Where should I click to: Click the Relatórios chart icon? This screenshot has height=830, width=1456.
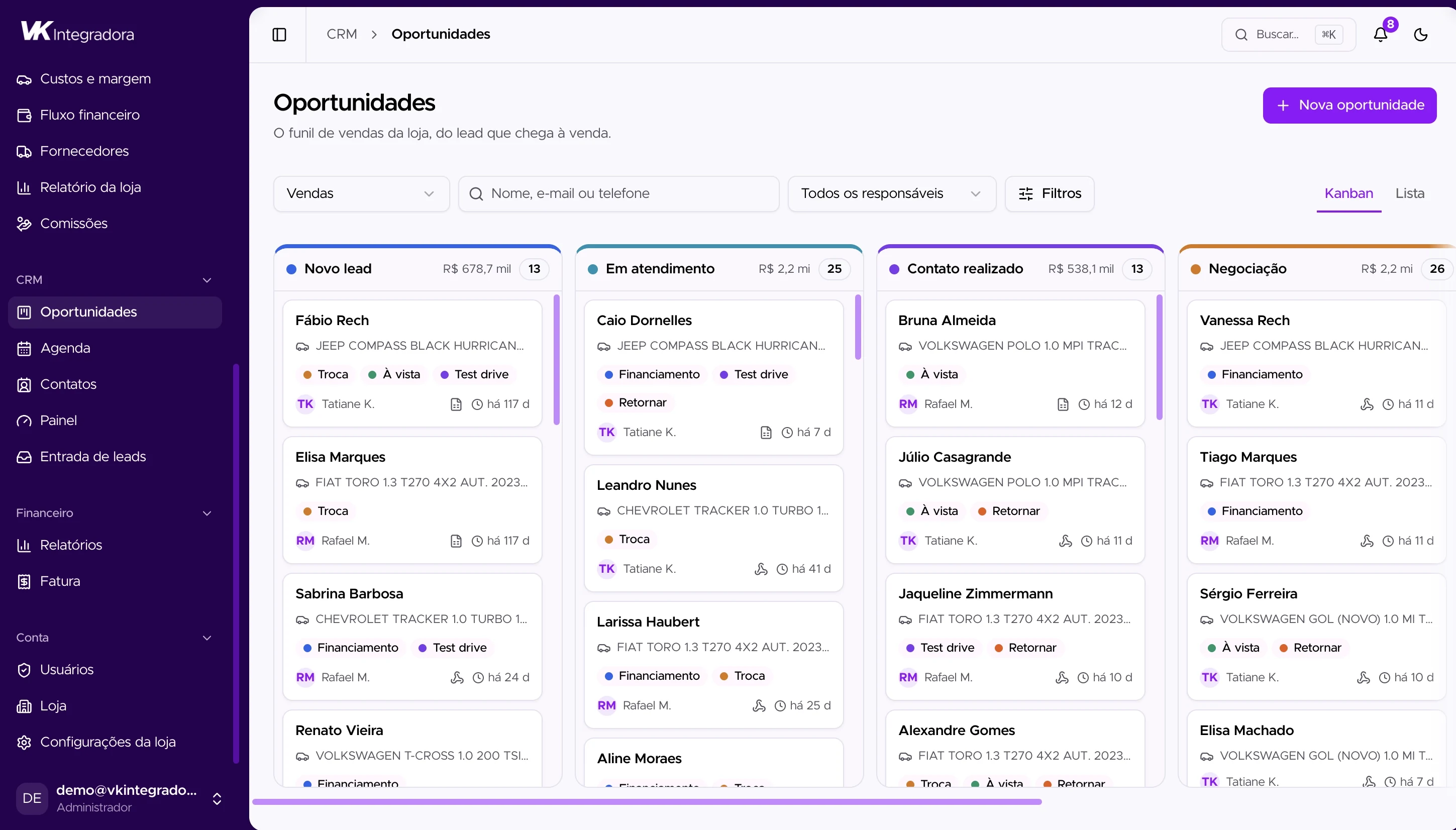[24, 546]
